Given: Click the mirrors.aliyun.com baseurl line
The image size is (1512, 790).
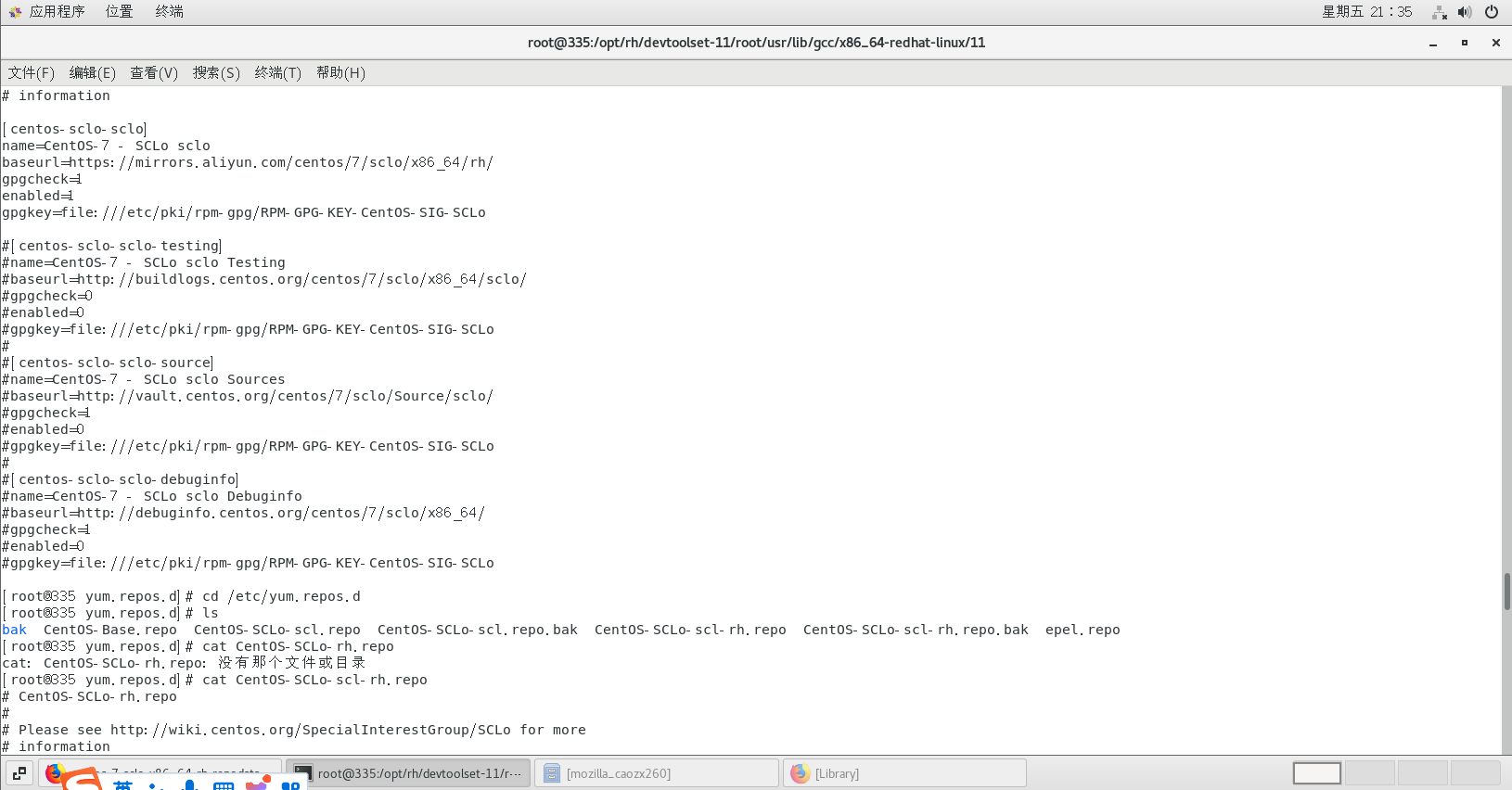Looking at the screenshot, I should tap(248, 162).
